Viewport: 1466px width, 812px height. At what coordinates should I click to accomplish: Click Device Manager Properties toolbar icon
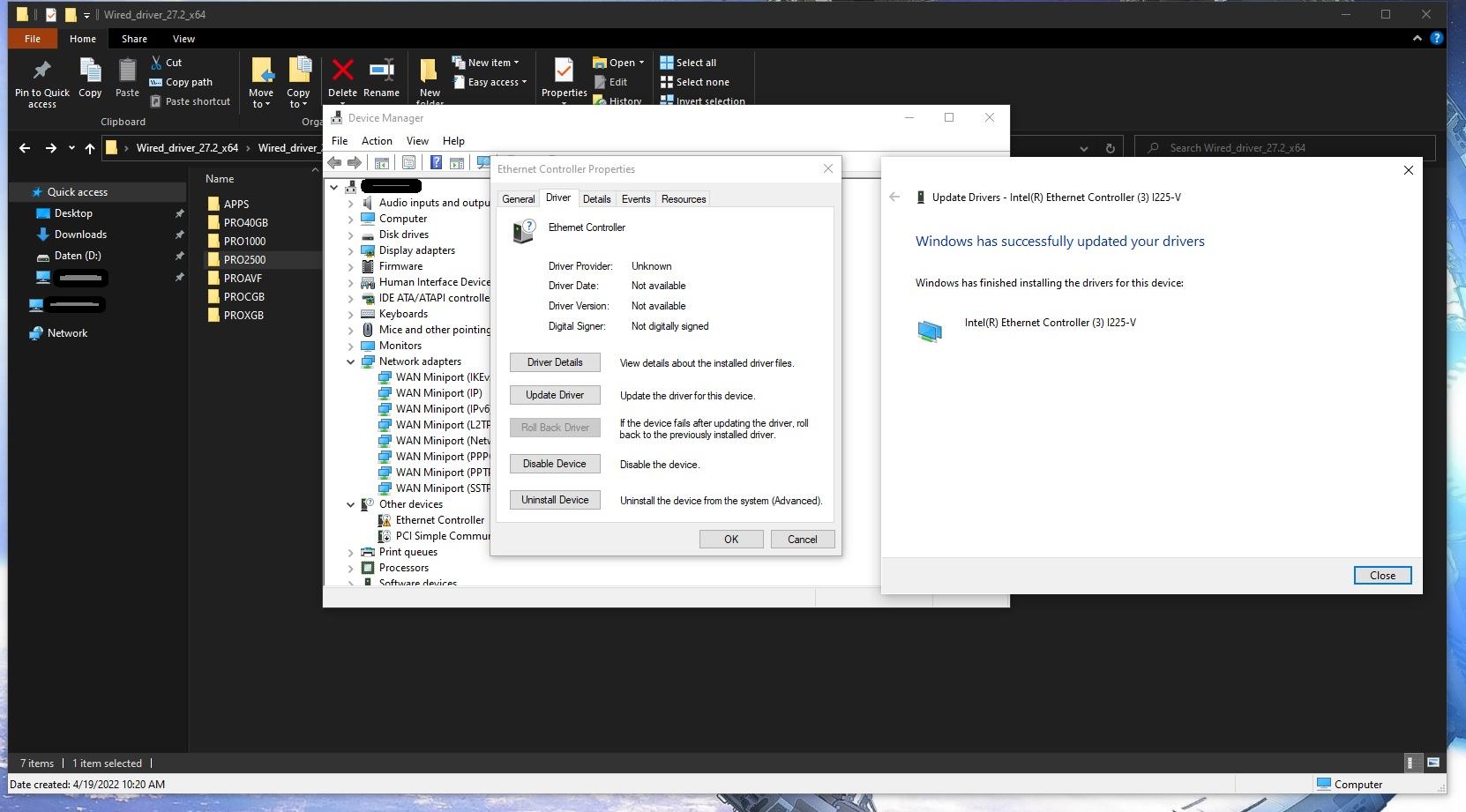coord(408,162)
